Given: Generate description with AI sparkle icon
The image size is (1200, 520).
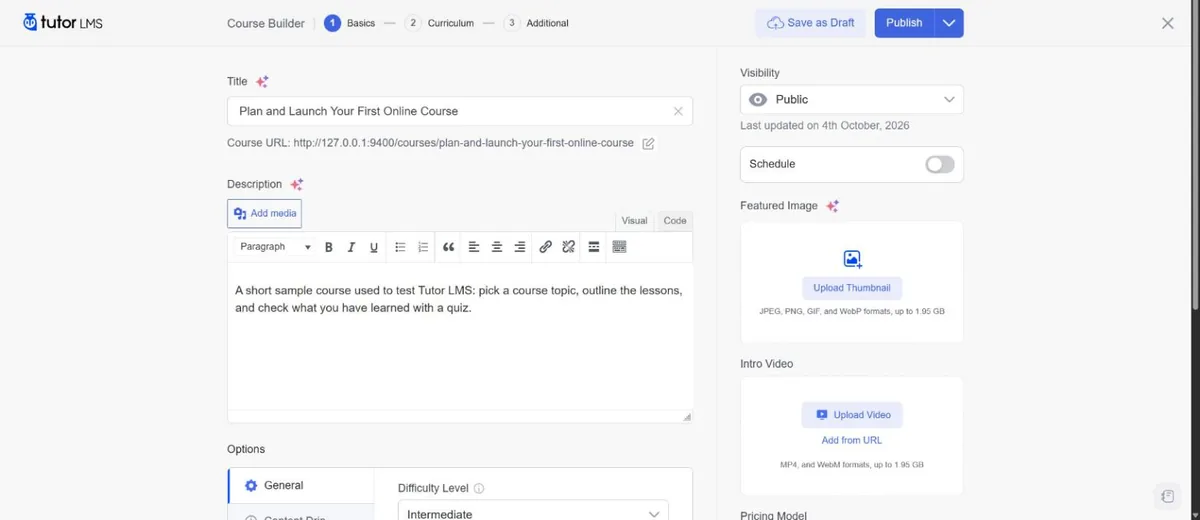Looking at the screenshot, I should 296,184.
